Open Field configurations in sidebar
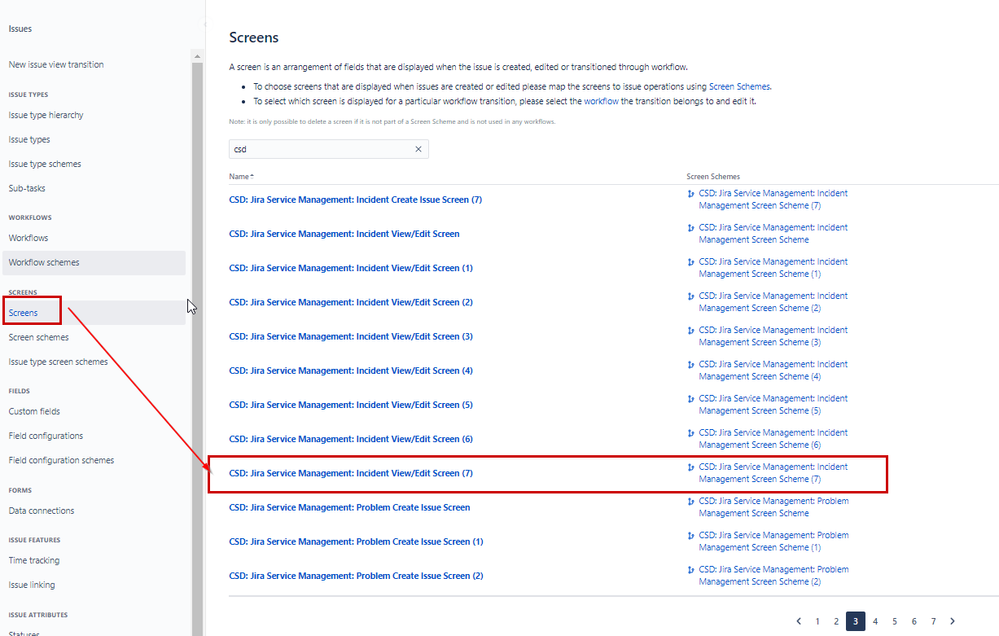Viewport: 999px width, 636px height. click(x=46, y=436)
